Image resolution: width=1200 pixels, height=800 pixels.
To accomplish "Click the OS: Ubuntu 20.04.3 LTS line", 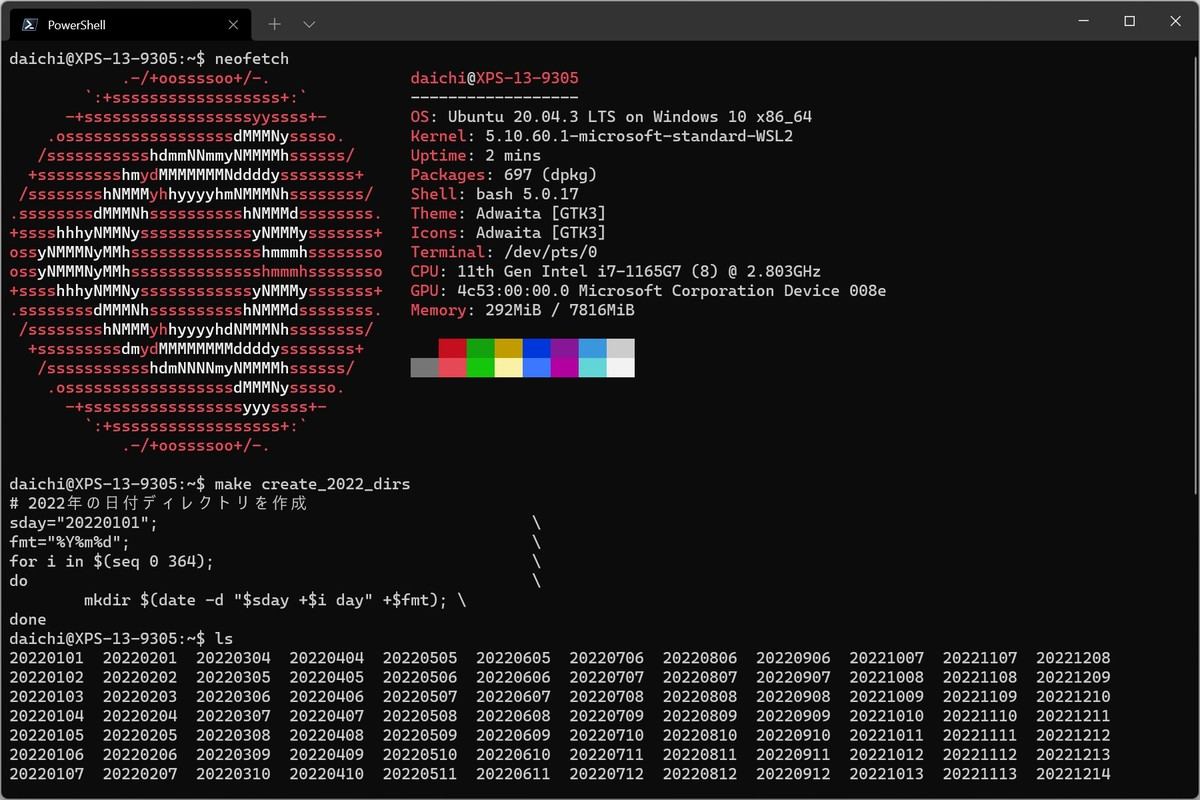I will 611,117.
